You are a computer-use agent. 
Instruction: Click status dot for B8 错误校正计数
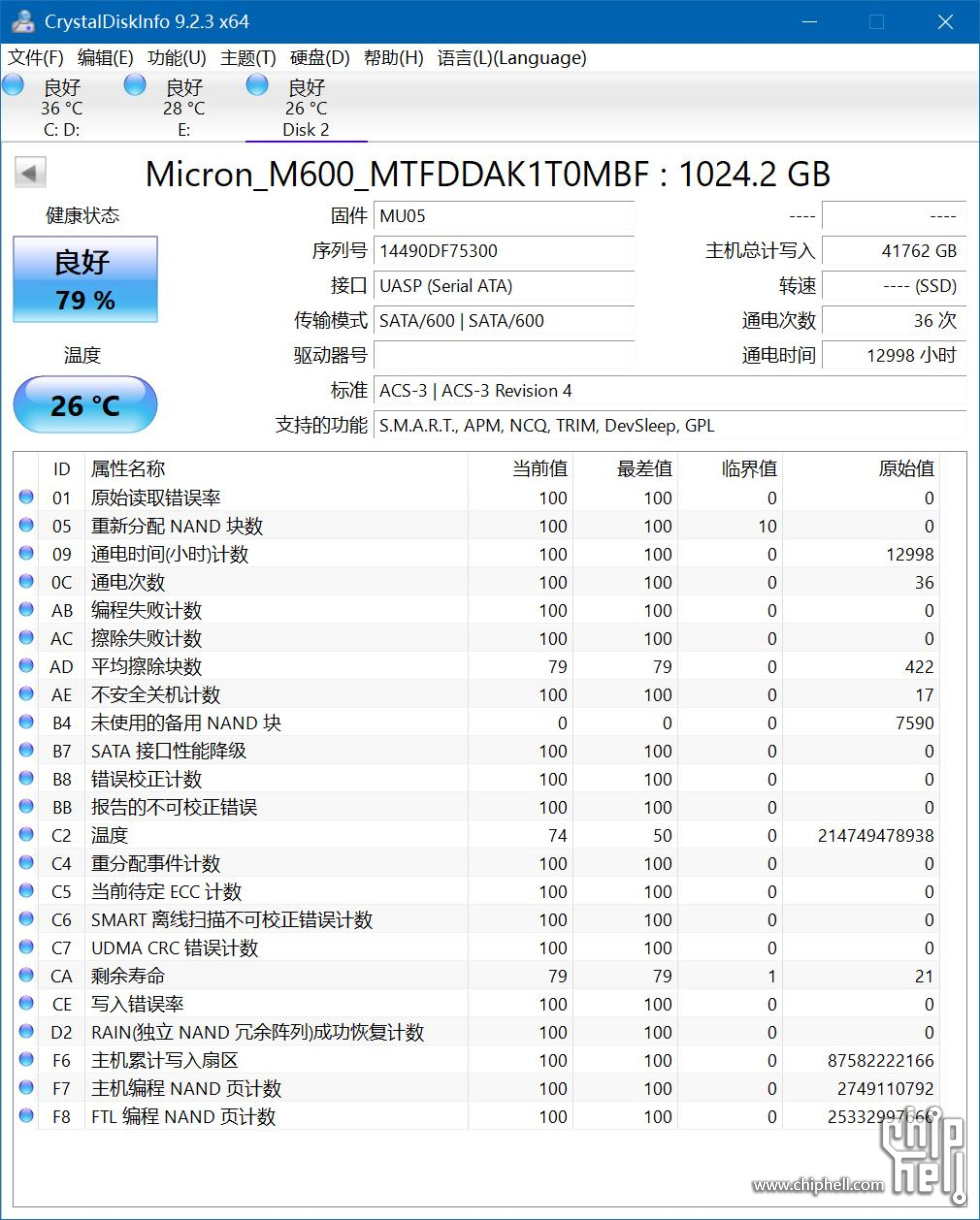[26, 778]
